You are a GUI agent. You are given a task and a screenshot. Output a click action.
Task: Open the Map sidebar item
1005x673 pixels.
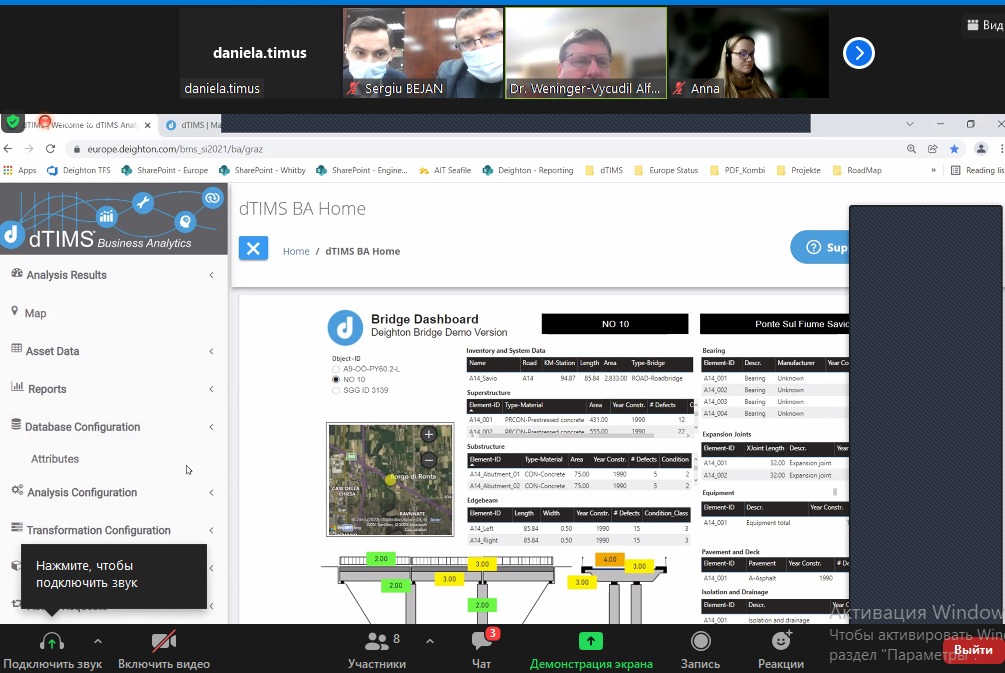click(35, 313)
